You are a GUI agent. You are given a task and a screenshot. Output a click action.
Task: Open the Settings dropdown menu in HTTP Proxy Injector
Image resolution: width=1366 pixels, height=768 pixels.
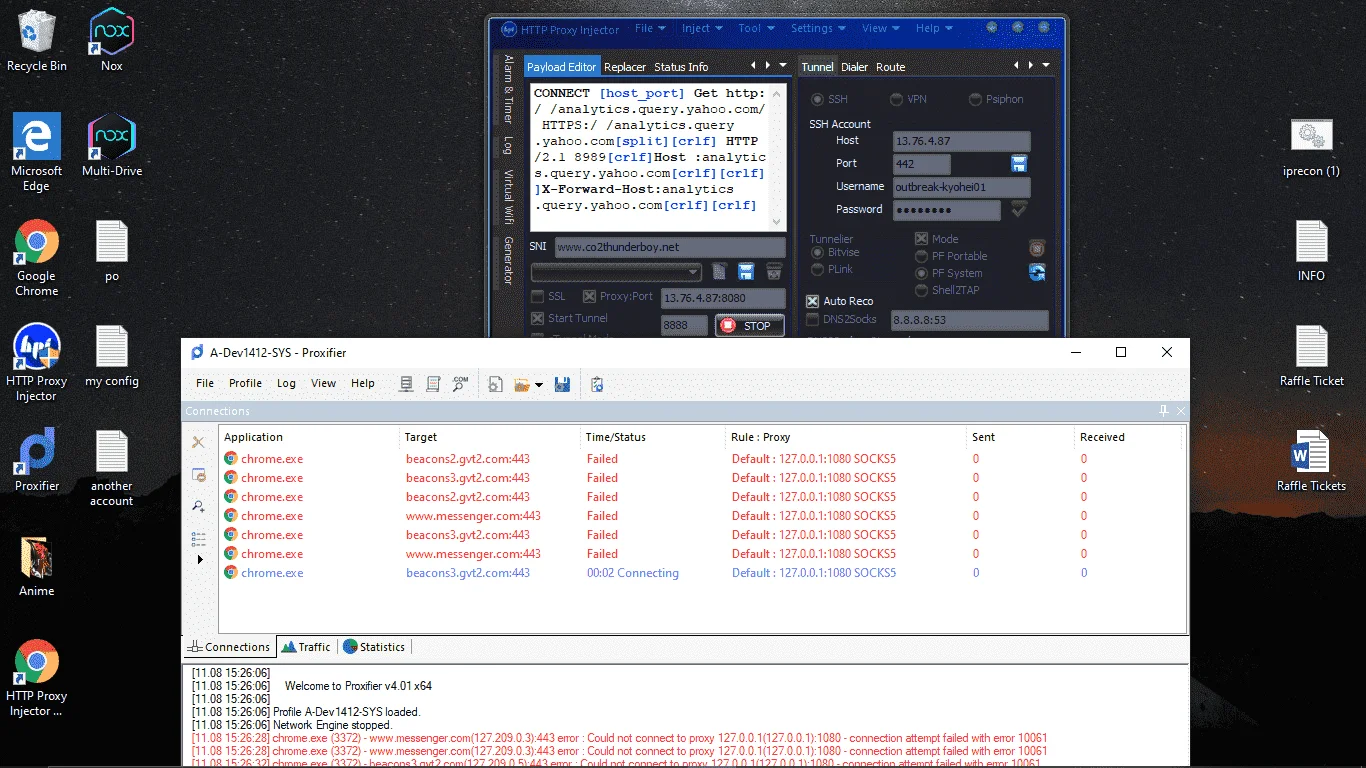pos(818,28)
